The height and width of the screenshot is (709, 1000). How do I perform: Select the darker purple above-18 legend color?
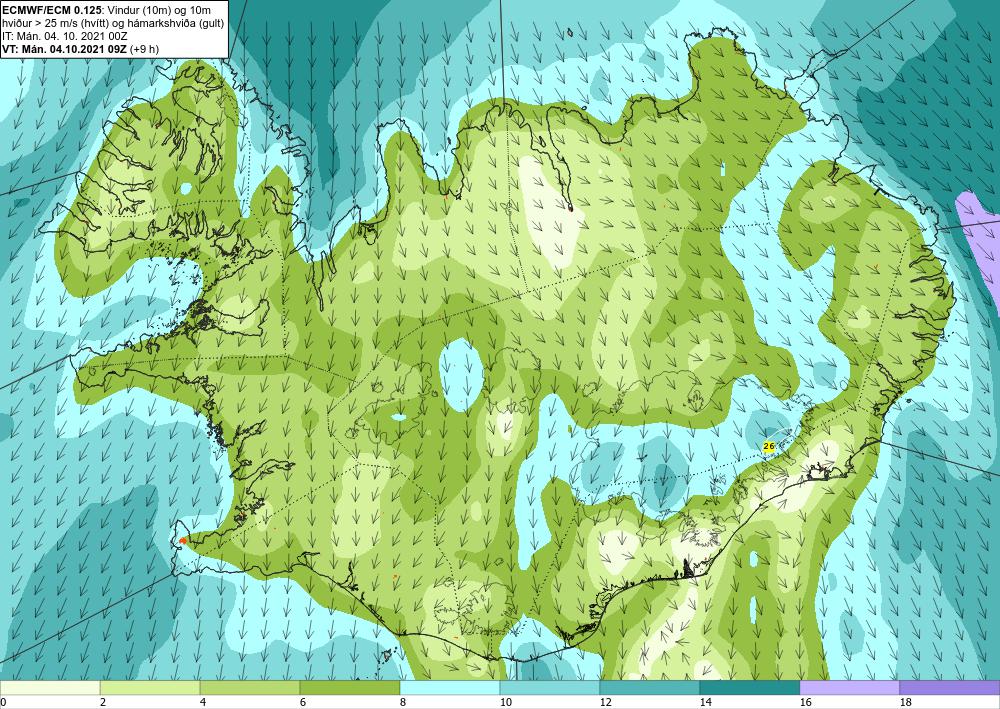(950, 687)
